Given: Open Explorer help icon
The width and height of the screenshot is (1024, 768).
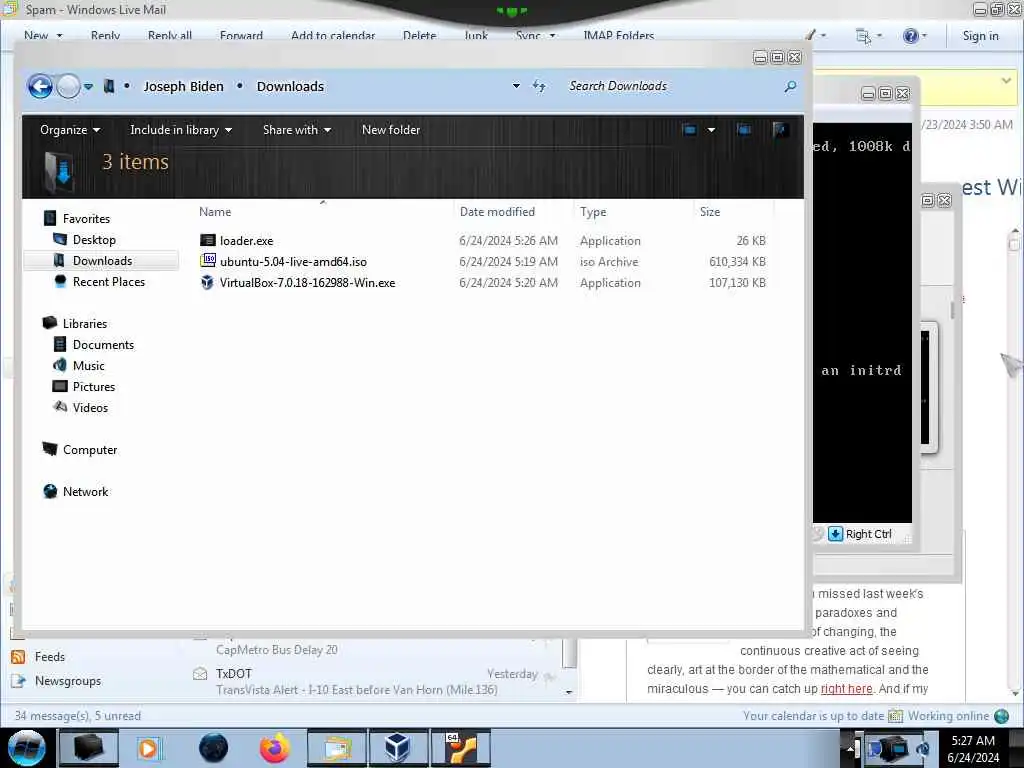Looking at the screenshot, I should (x=780, y=130).
